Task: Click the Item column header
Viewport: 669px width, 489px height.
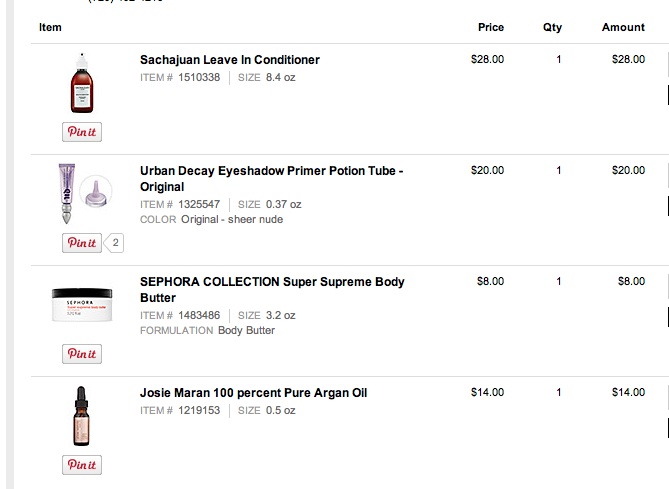Action: coord(50,27)
